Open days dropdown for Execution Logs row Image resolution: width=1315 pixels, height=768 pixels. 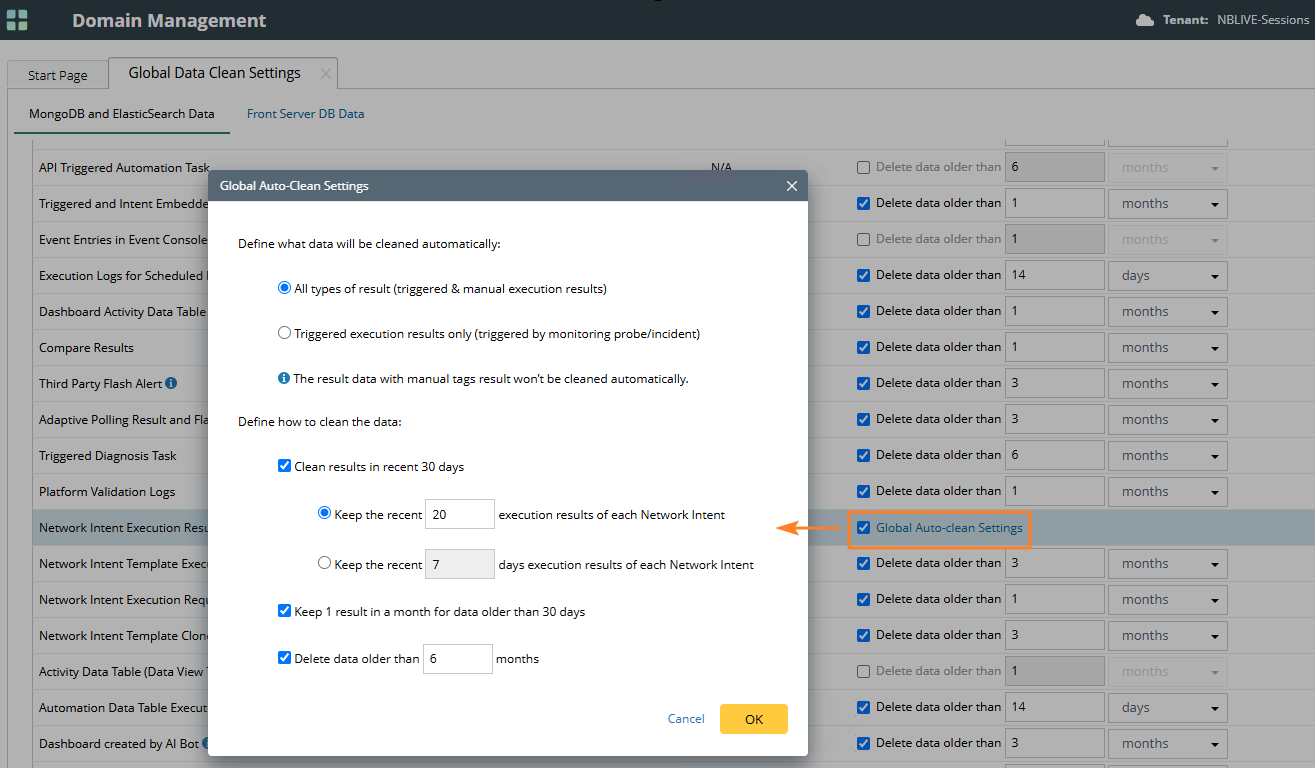click(x=1167, y=276)
